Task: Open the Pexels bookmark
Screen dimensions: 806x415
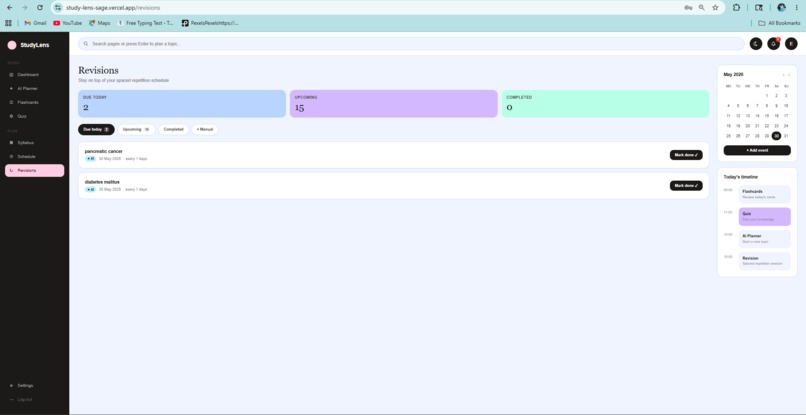Action: tap(210, 23)
